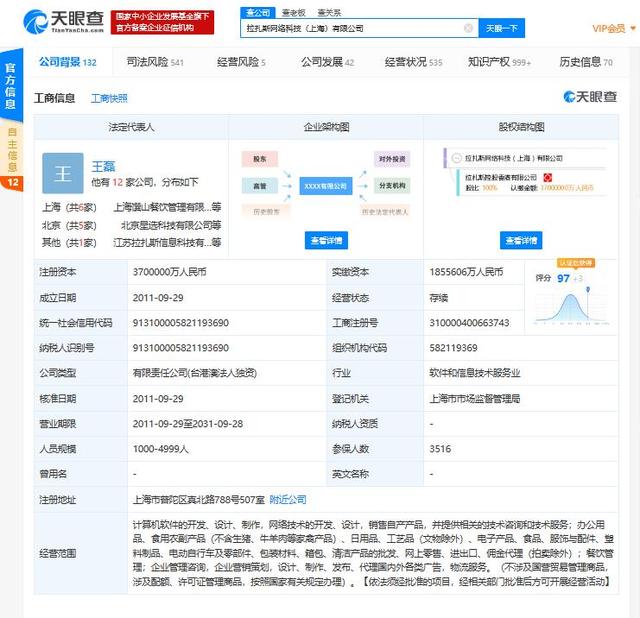Click the 高管 node in structure chart
The width and height of the screenshot is (640, 618).
click(x=260, y=186)
